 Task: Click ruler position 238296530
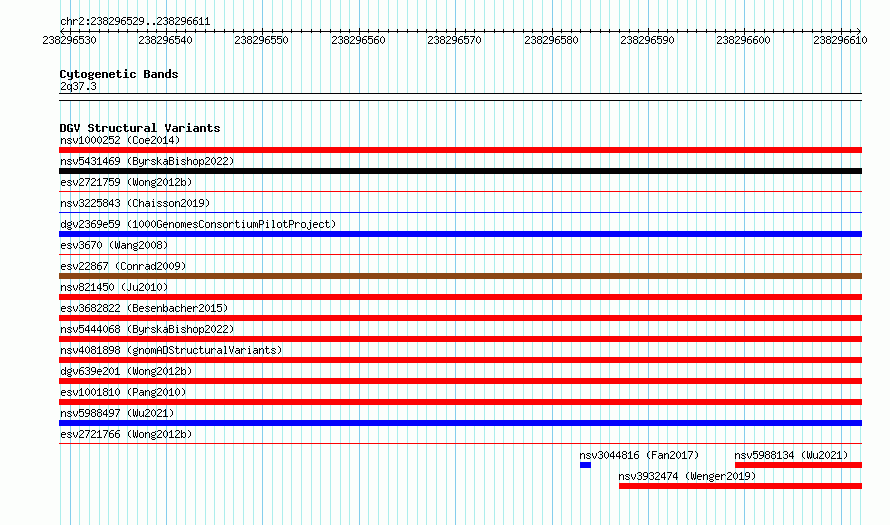coord(69,40)
